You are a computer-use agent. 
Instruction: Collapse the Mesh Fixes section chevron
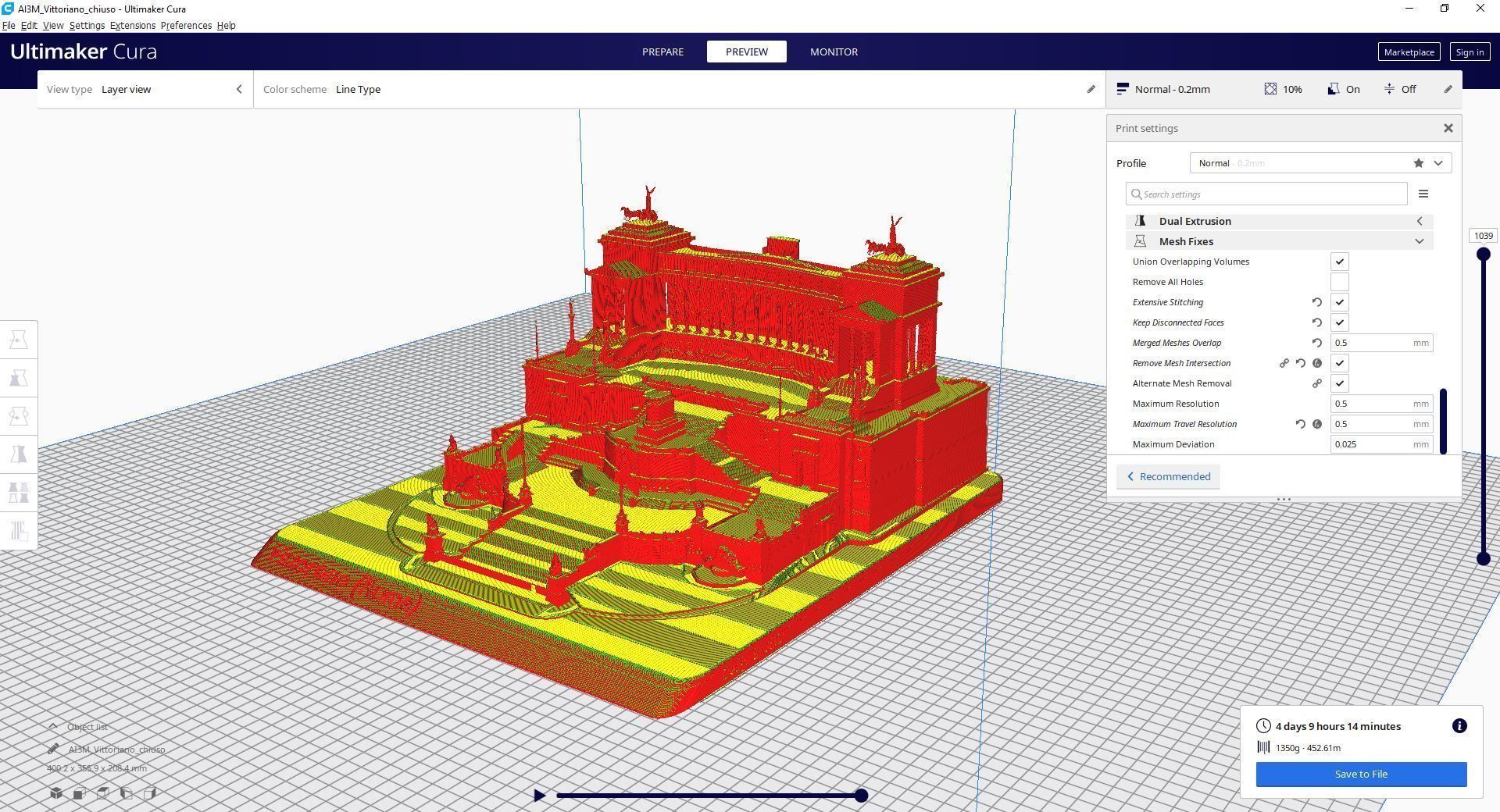click(x=1420, y=241)
